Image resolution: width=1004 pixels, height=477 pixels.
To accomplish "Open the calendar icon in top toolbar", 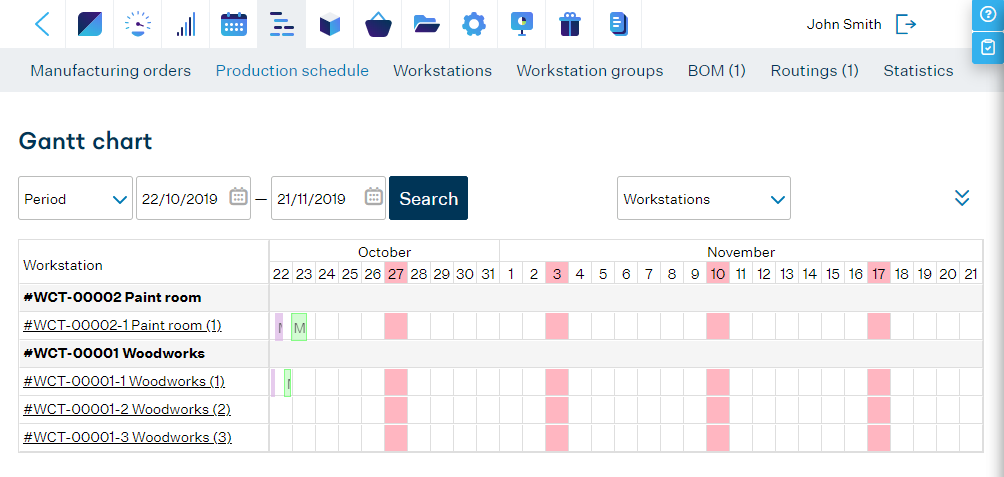I will [x=234, y=24].
